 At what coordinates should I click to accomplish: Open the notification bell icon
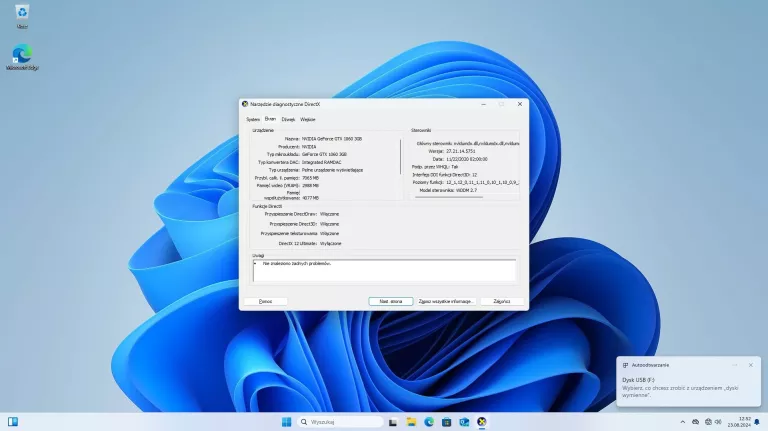tap(757, 422)
